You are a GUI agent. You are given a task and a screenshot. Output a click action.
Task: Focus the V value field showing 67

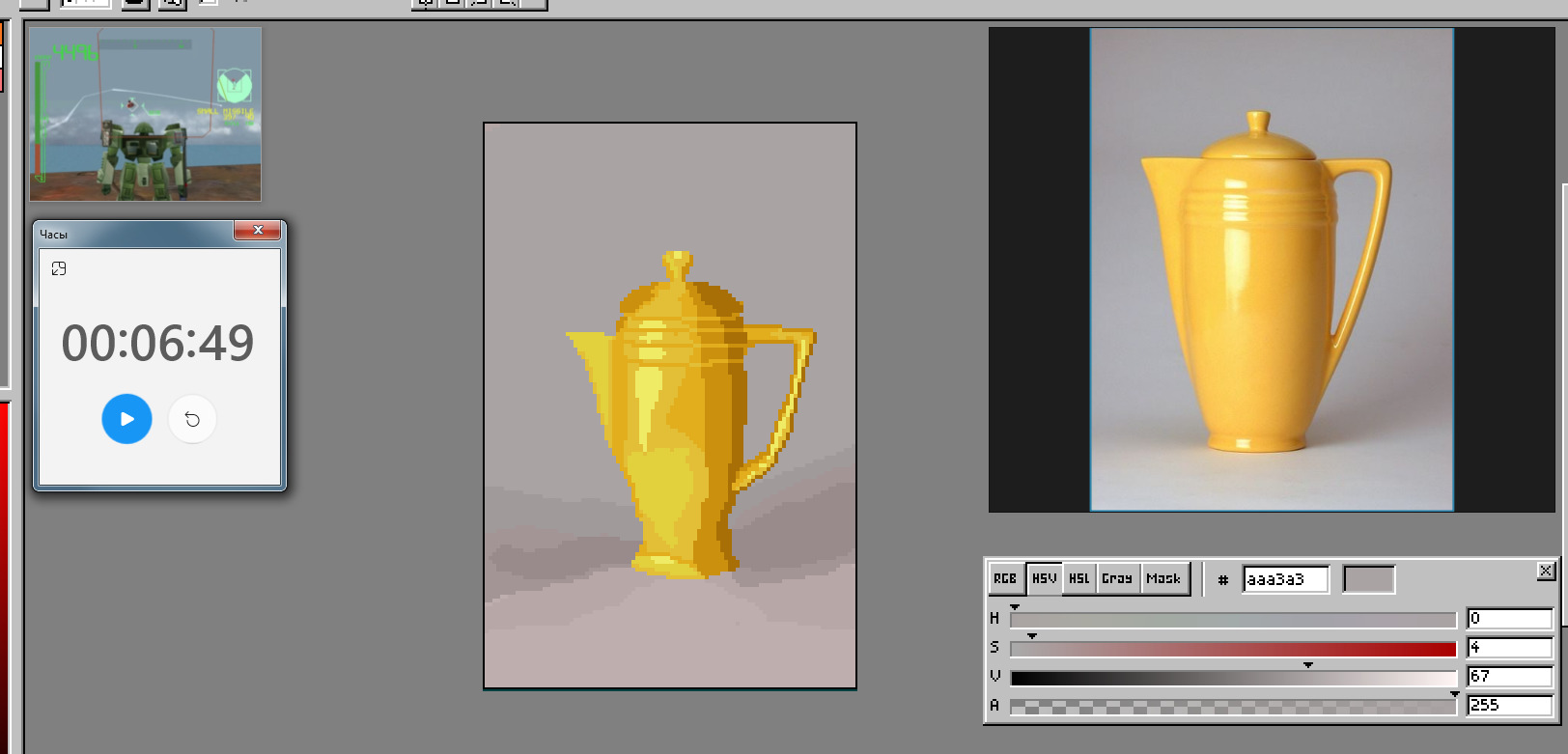(1509, 676)
